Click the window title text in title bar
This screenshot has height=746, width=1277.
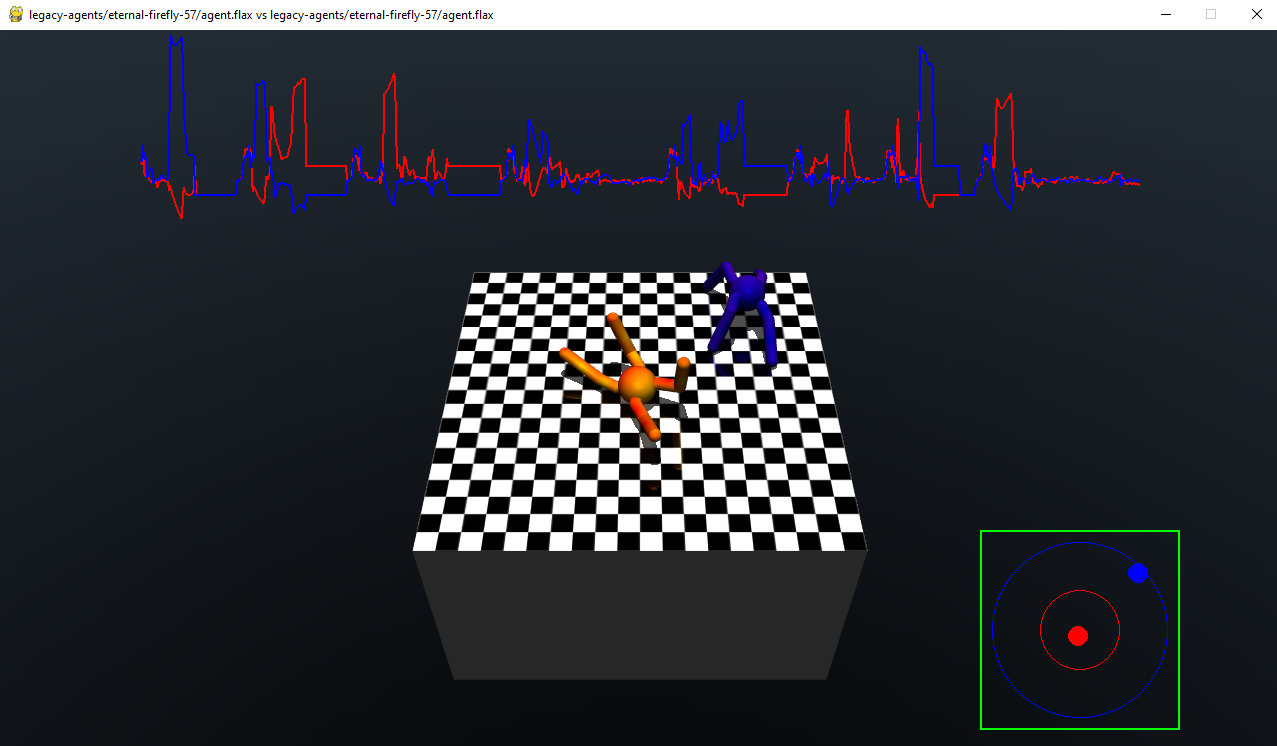coord(260,15)
